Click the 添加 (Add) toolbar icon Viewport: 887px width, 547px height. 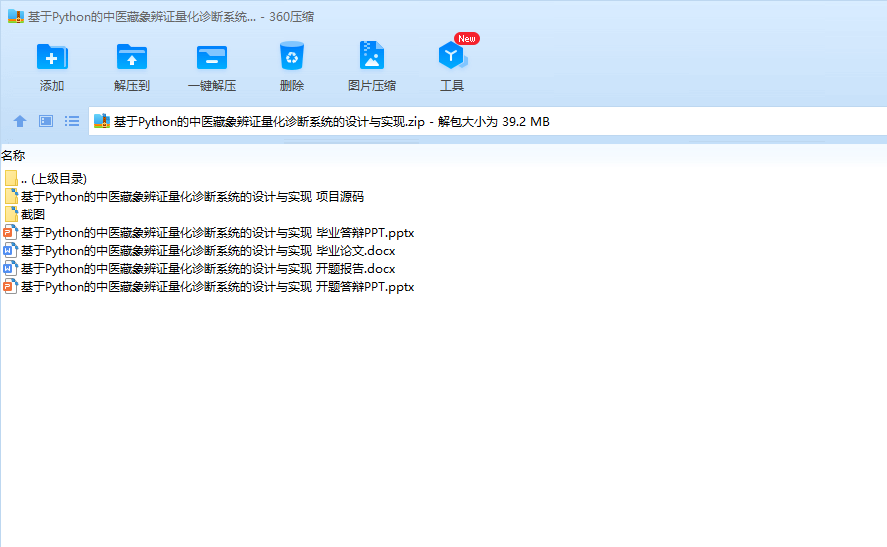52,57
